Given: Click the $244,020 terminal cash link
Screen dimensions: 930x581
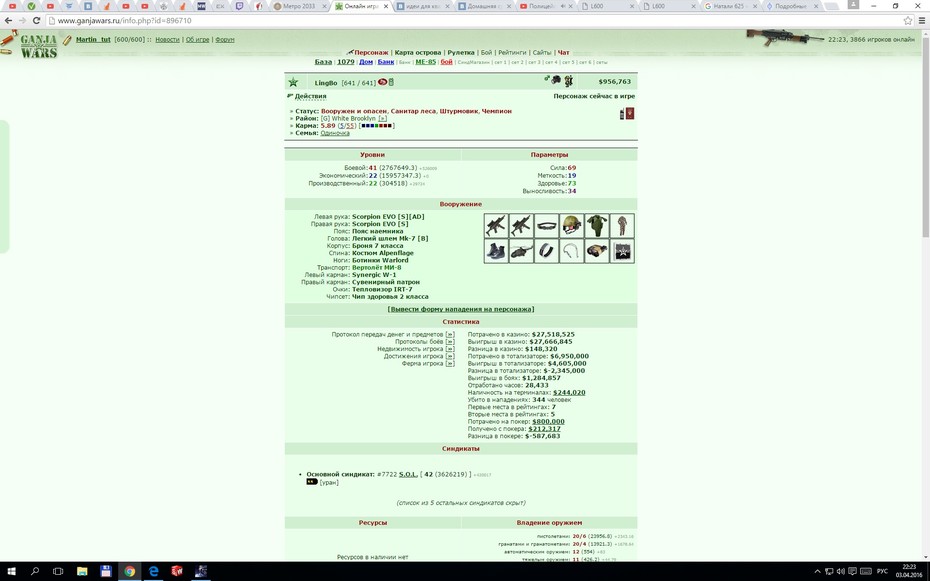Looking at the screenshot, I should [569, 392].
